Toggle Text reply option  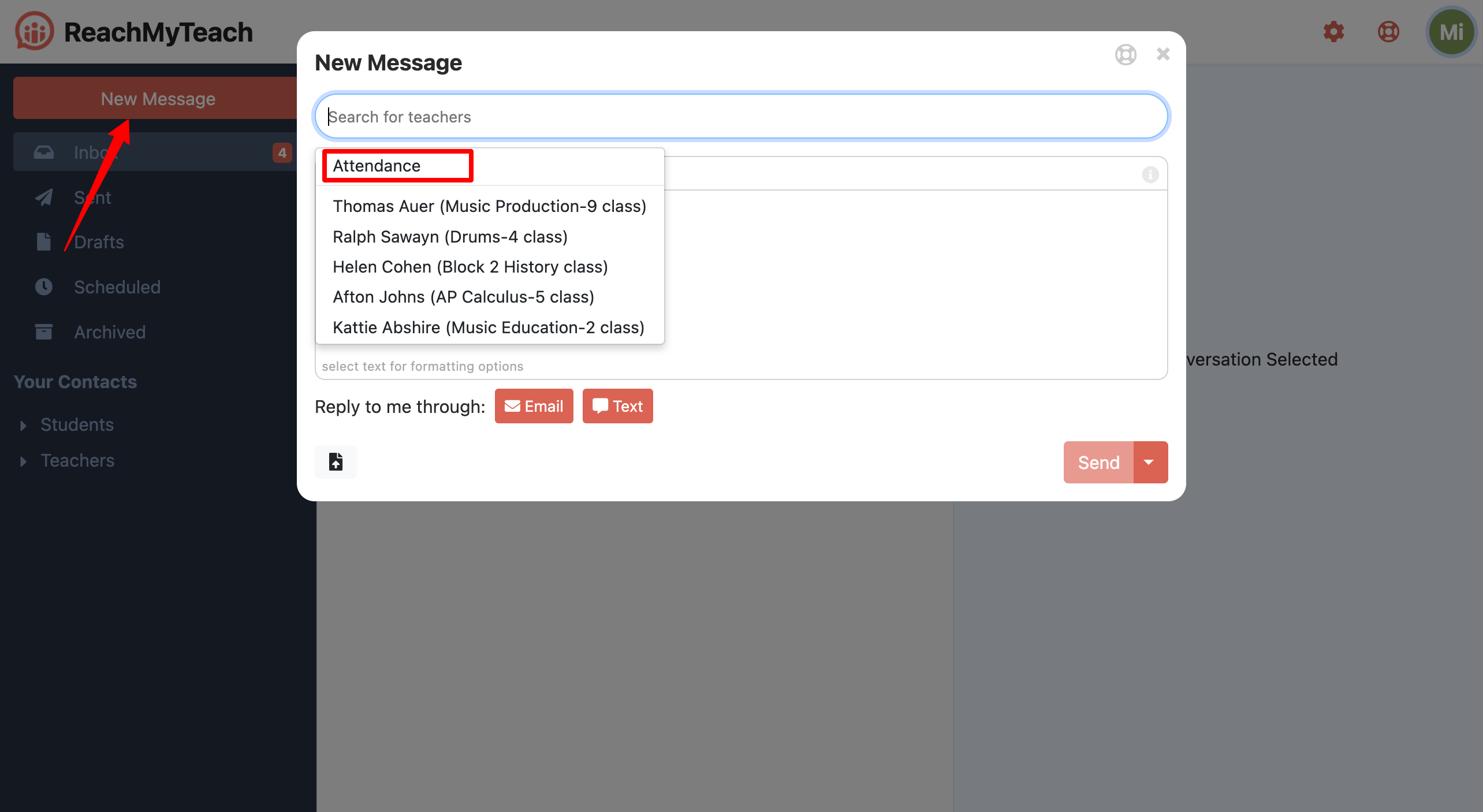pyautogui.click(x=617, y=406)
